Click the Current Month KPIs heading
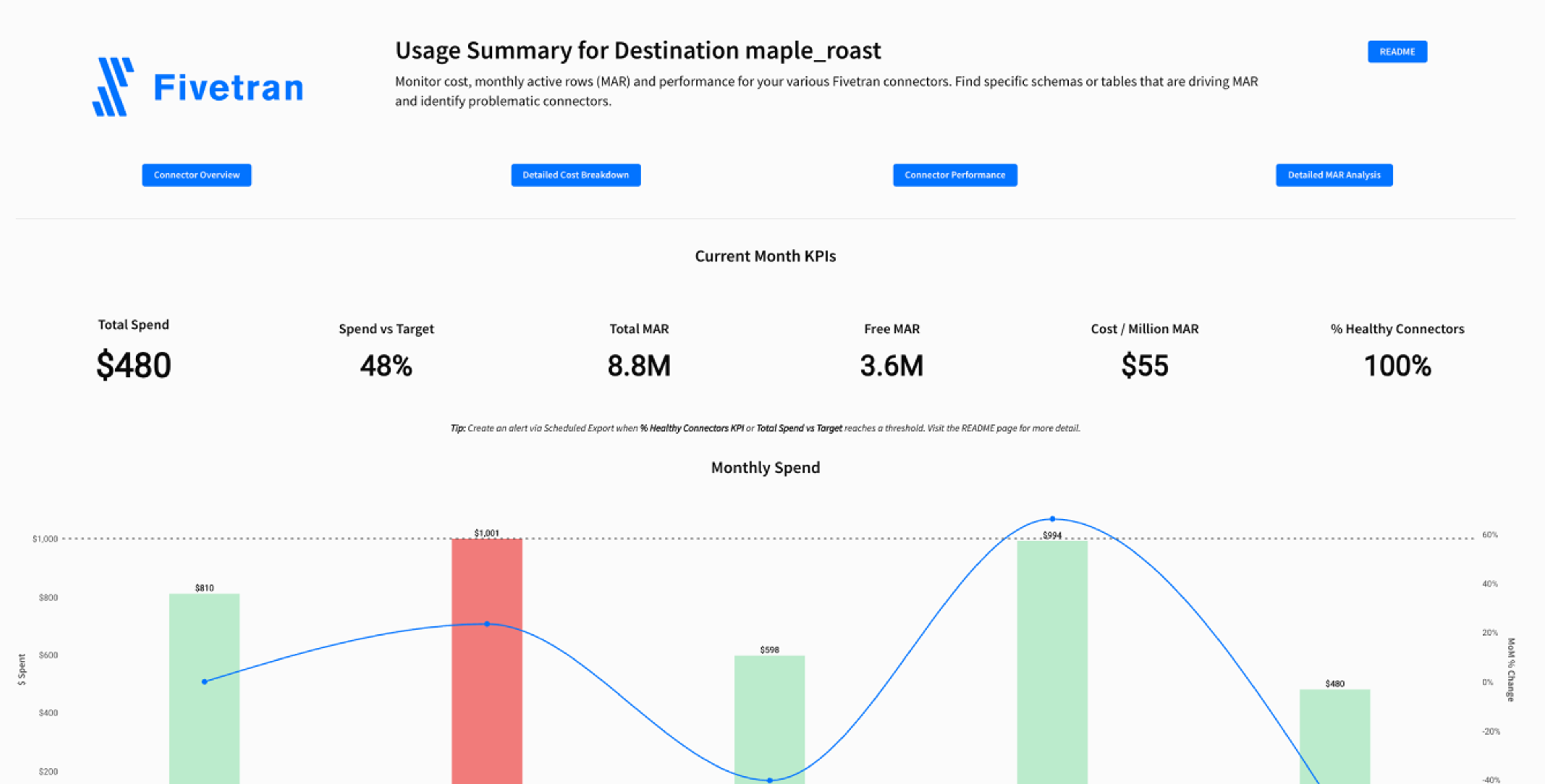This screenshot has width=1545, height=784. pos(765,256)
